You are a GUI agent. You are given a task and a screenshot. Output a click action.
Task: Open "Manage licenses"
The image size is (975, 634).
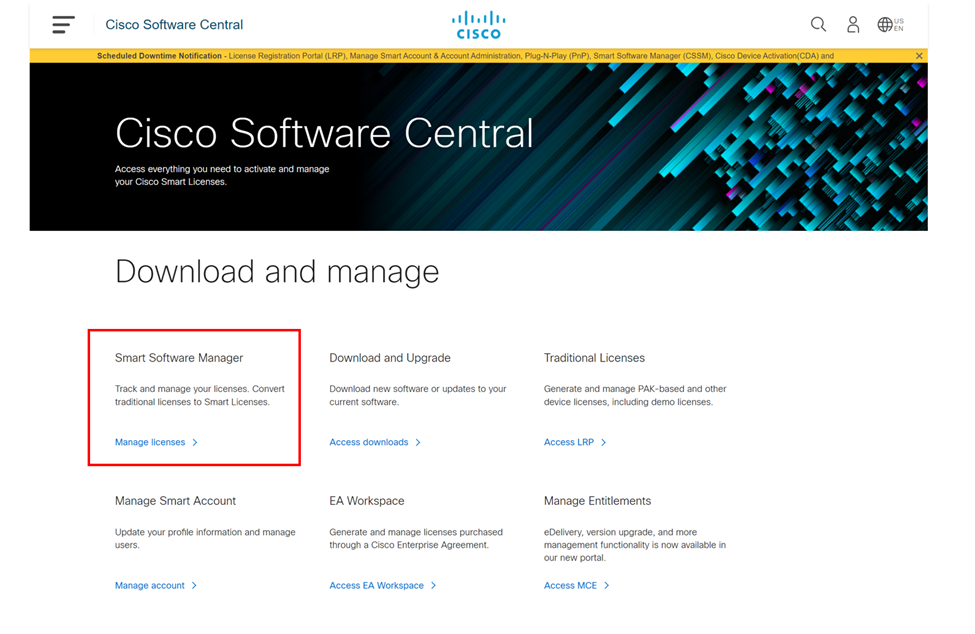pos(150,442)
